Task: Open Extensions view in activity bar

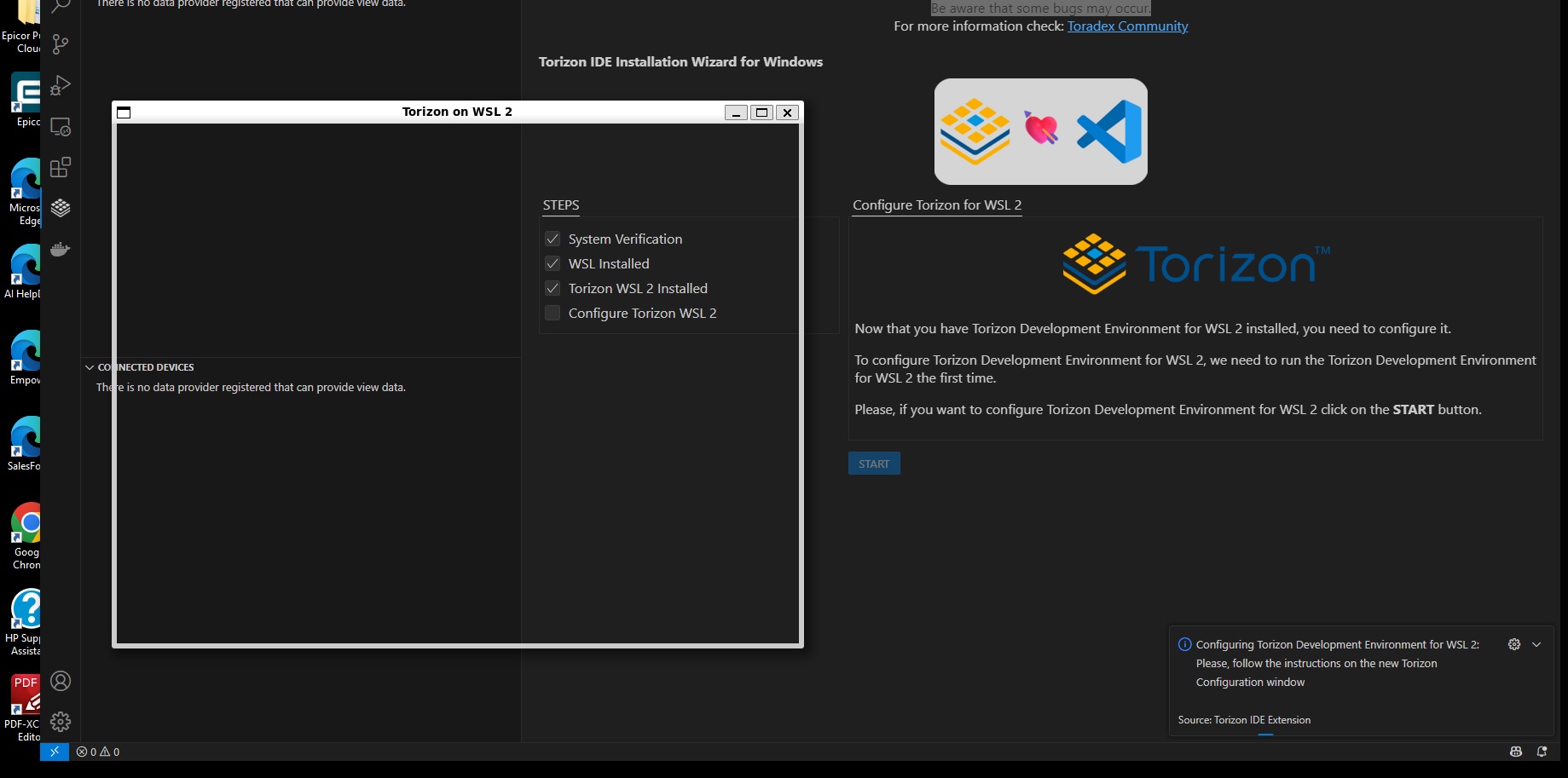Action: coord(61,167)
